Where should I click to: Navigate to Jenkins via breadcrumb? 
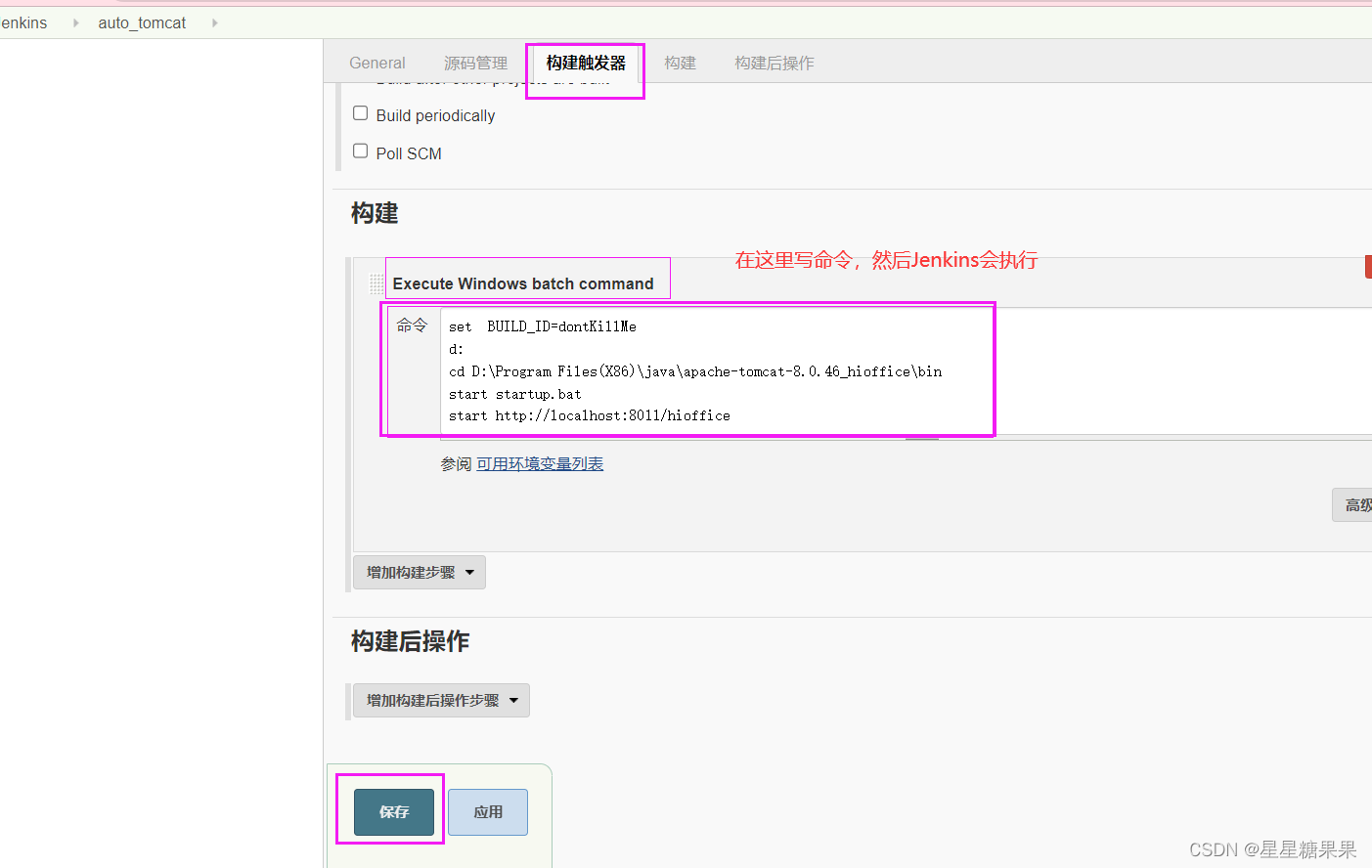[x=22, y=22]
